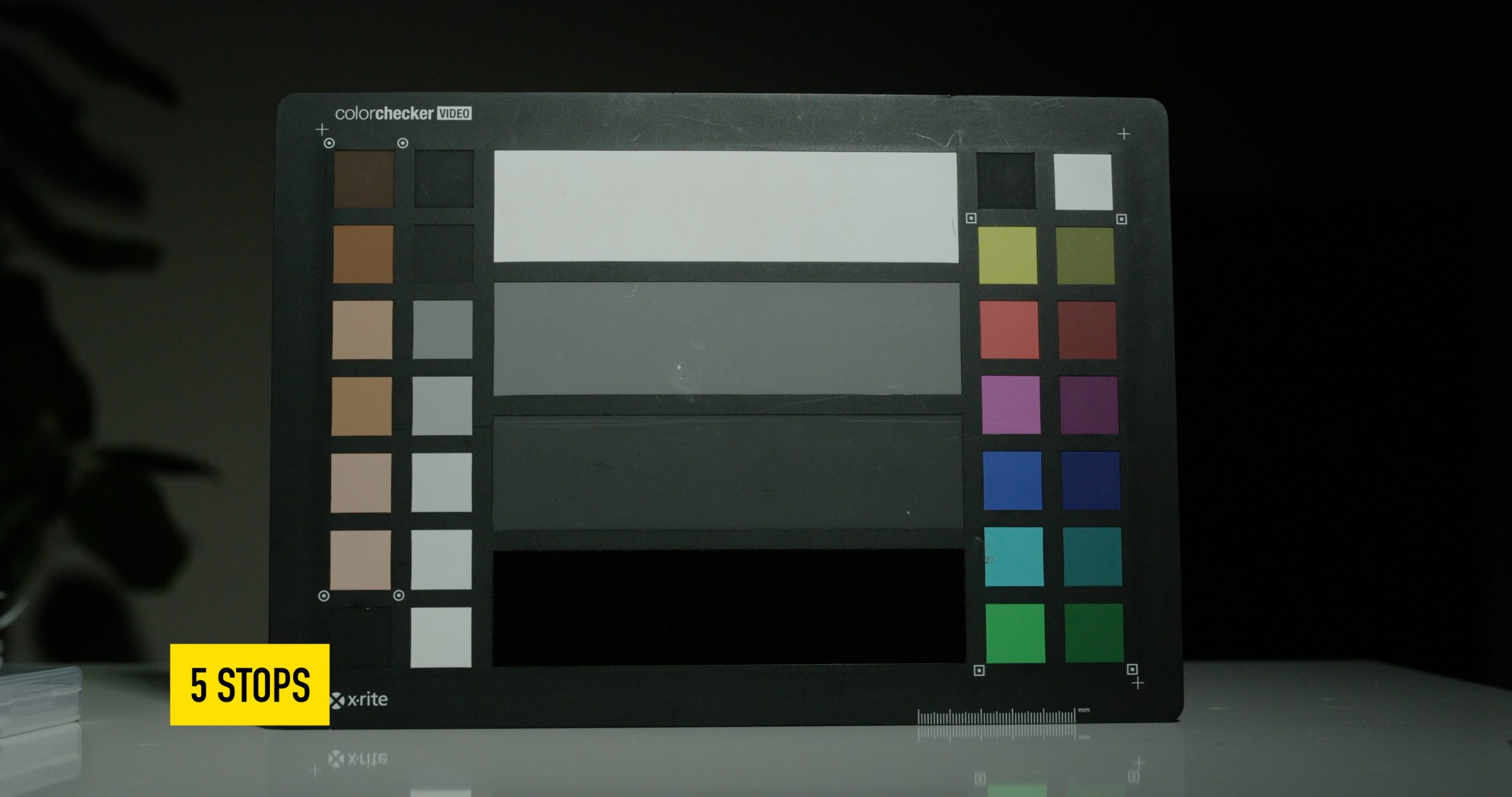Viewport: 1512px width, 797px height.
Task: Click the cyan color patch
Action: click(x=1014, y=556)
